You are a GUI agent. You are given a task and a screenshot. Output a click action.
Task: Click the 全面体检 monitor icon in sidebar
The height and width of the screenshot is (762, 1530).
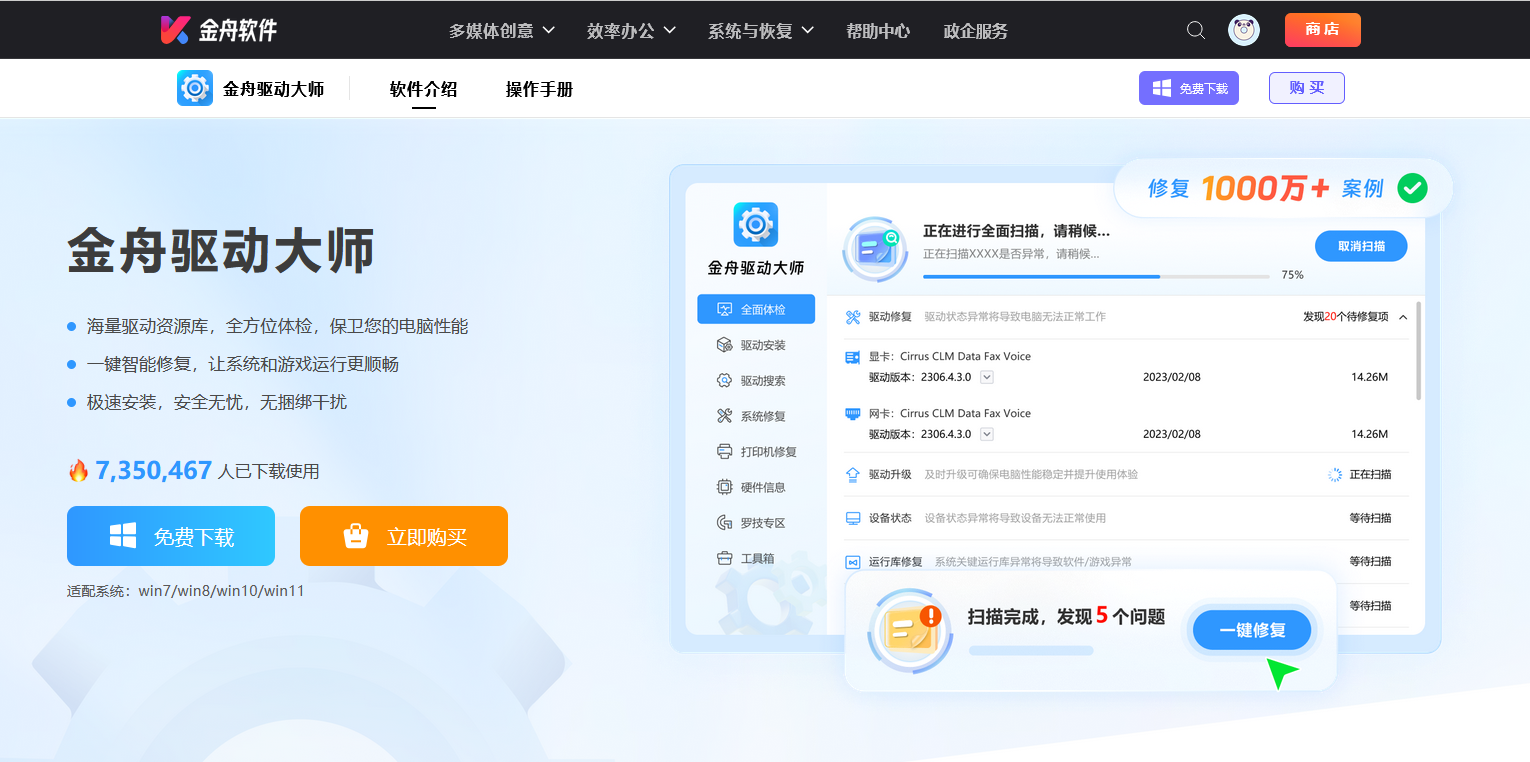725,310
